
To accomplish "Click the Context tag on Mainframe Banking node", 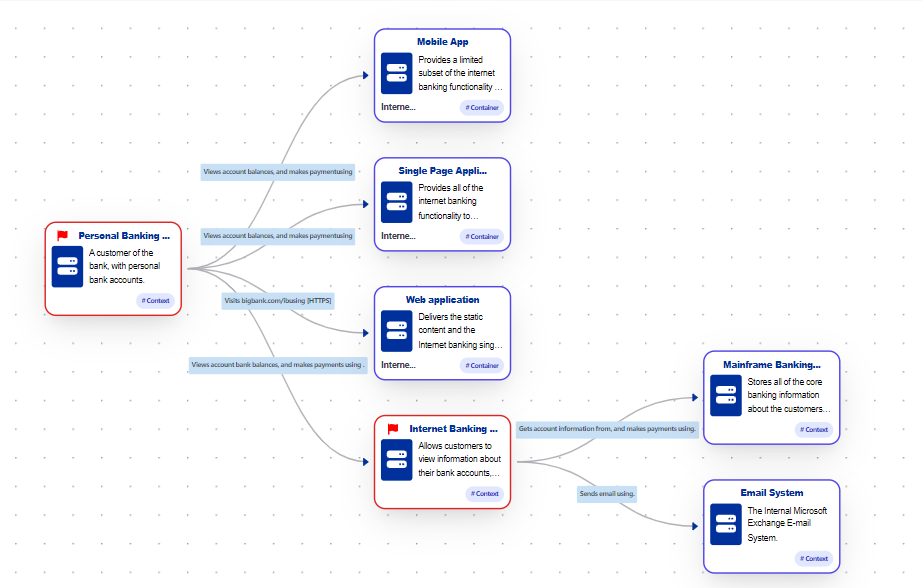I will [814, 430].
